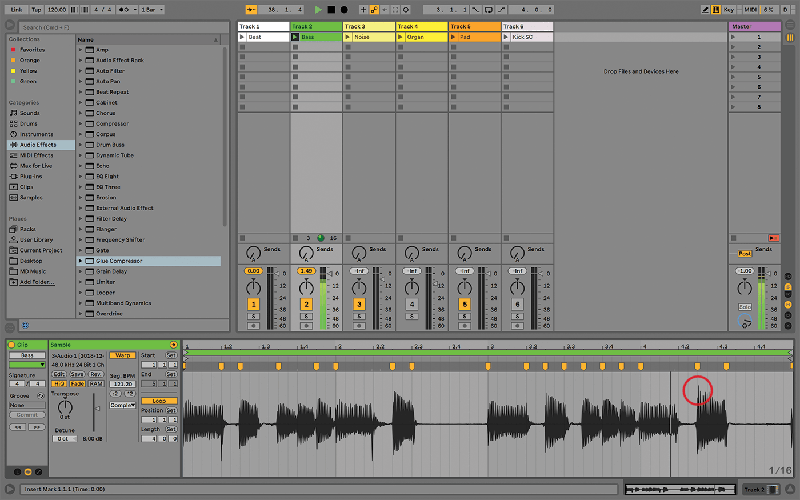The image size is (800, 500).
Task: Launch Master scene 1
Action: [733, 37]
